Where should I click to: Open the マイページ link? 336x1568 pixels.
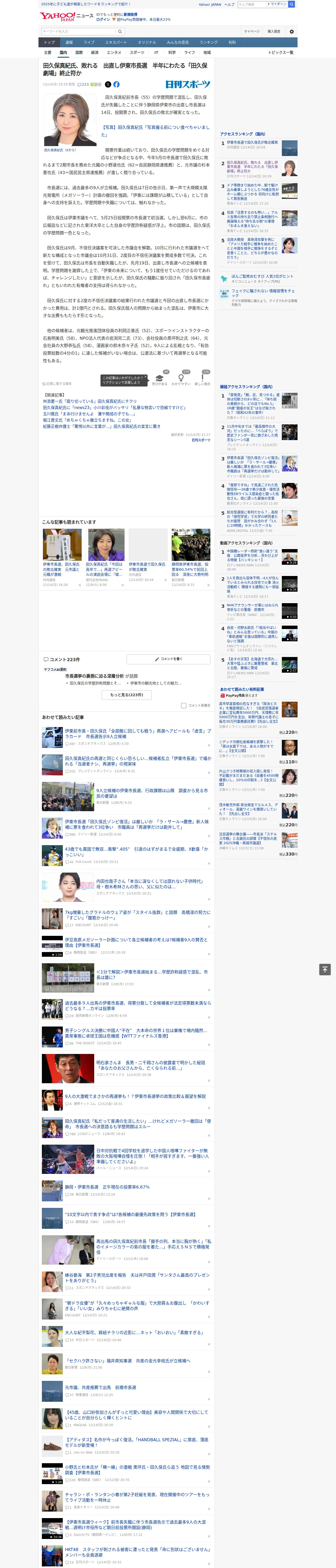tap(251, 31)
